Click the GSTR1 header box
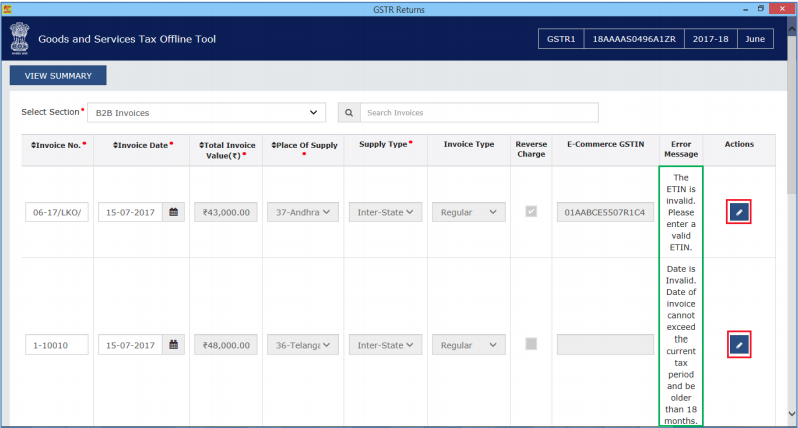This screenshot has height=428, width=798. click(x=561, y=39)
